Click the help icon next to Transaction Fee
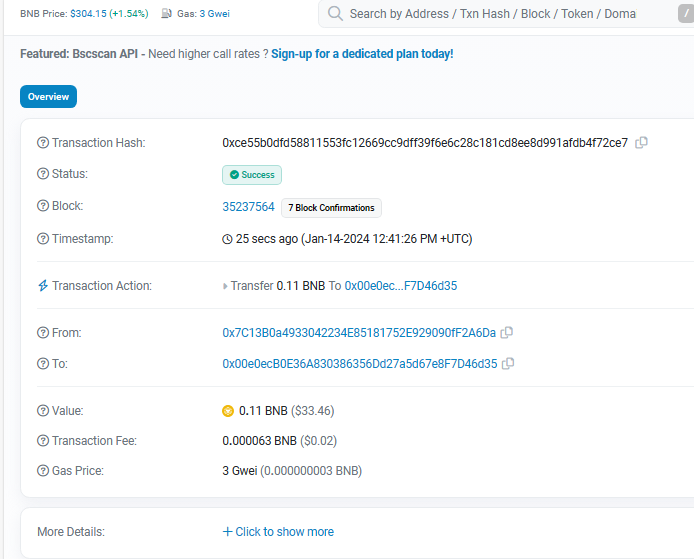 click(x=43, y=441)
